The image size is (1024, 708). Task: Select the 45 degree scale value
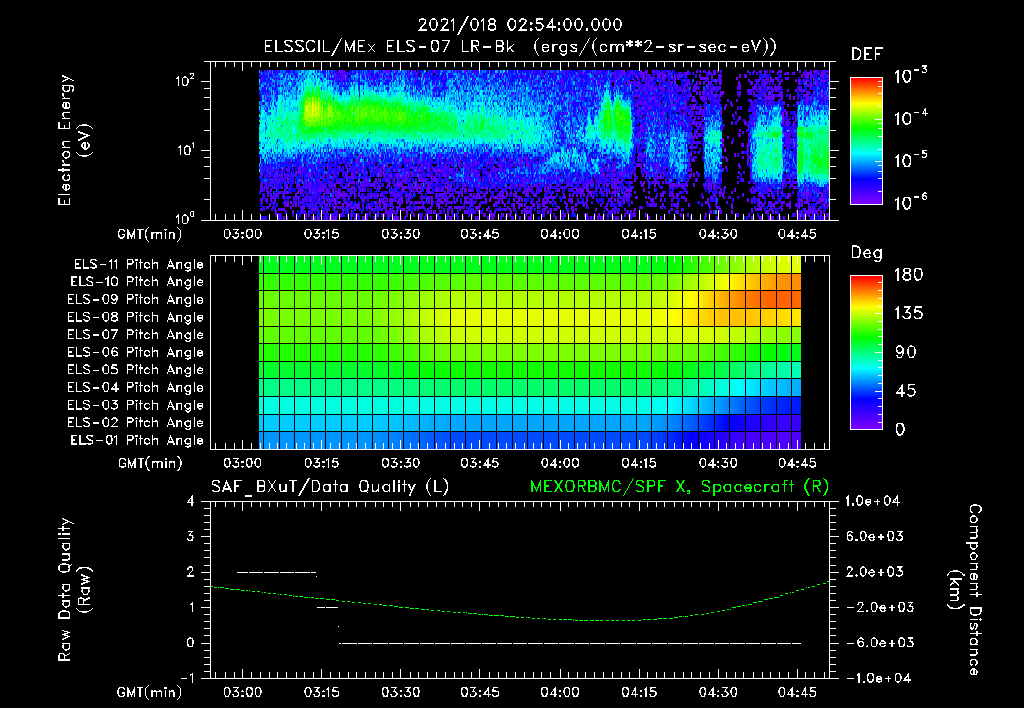[905, 391]
